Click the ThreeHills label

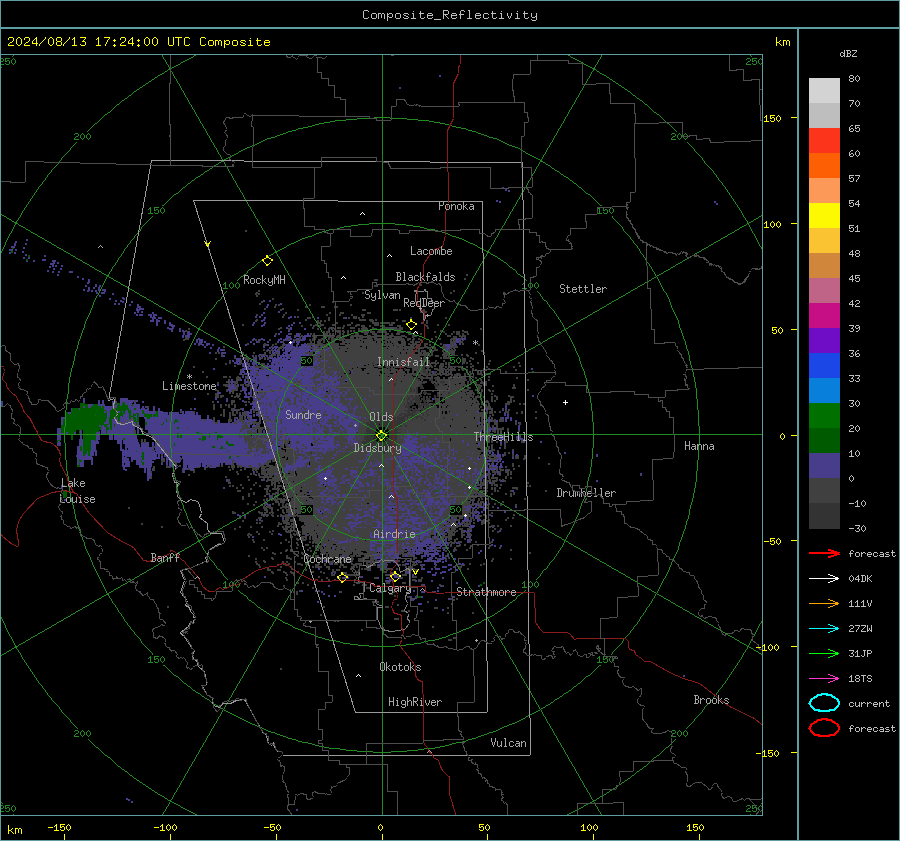tap(503, 437)
